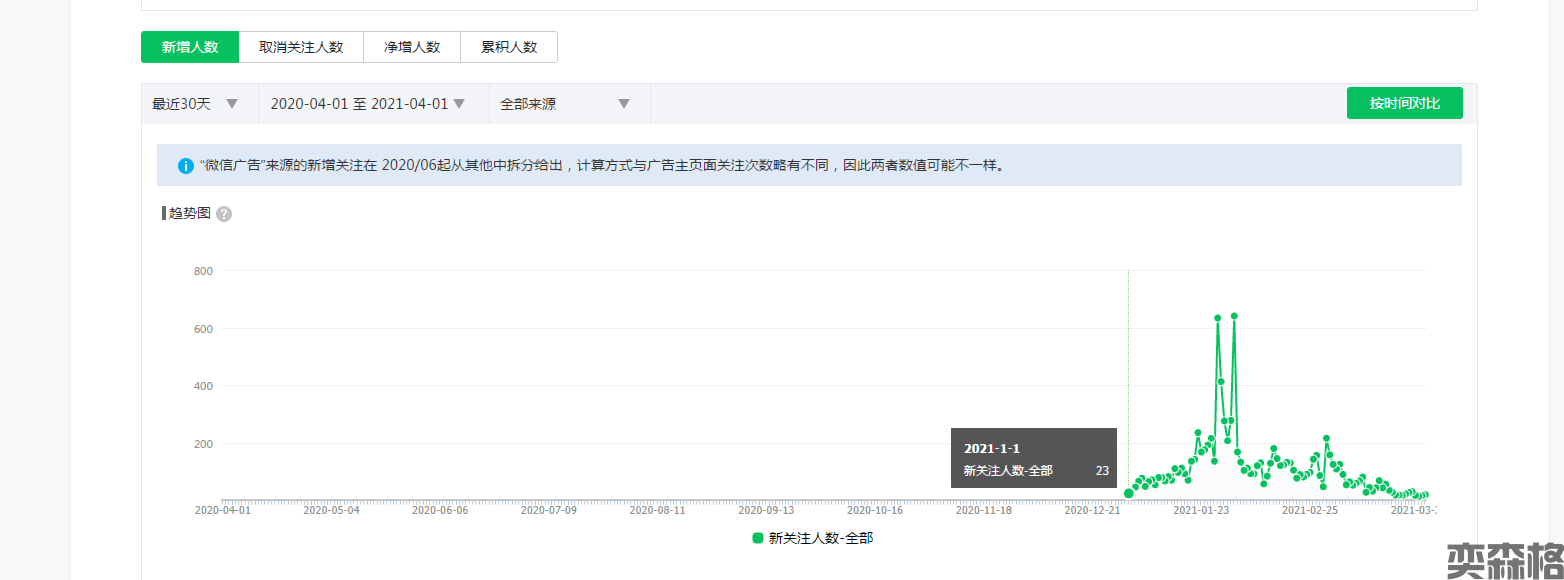1564x580 pixels.
Task: Click the 2020-04-01 x-axis label
Action: [x=222, y=510]
